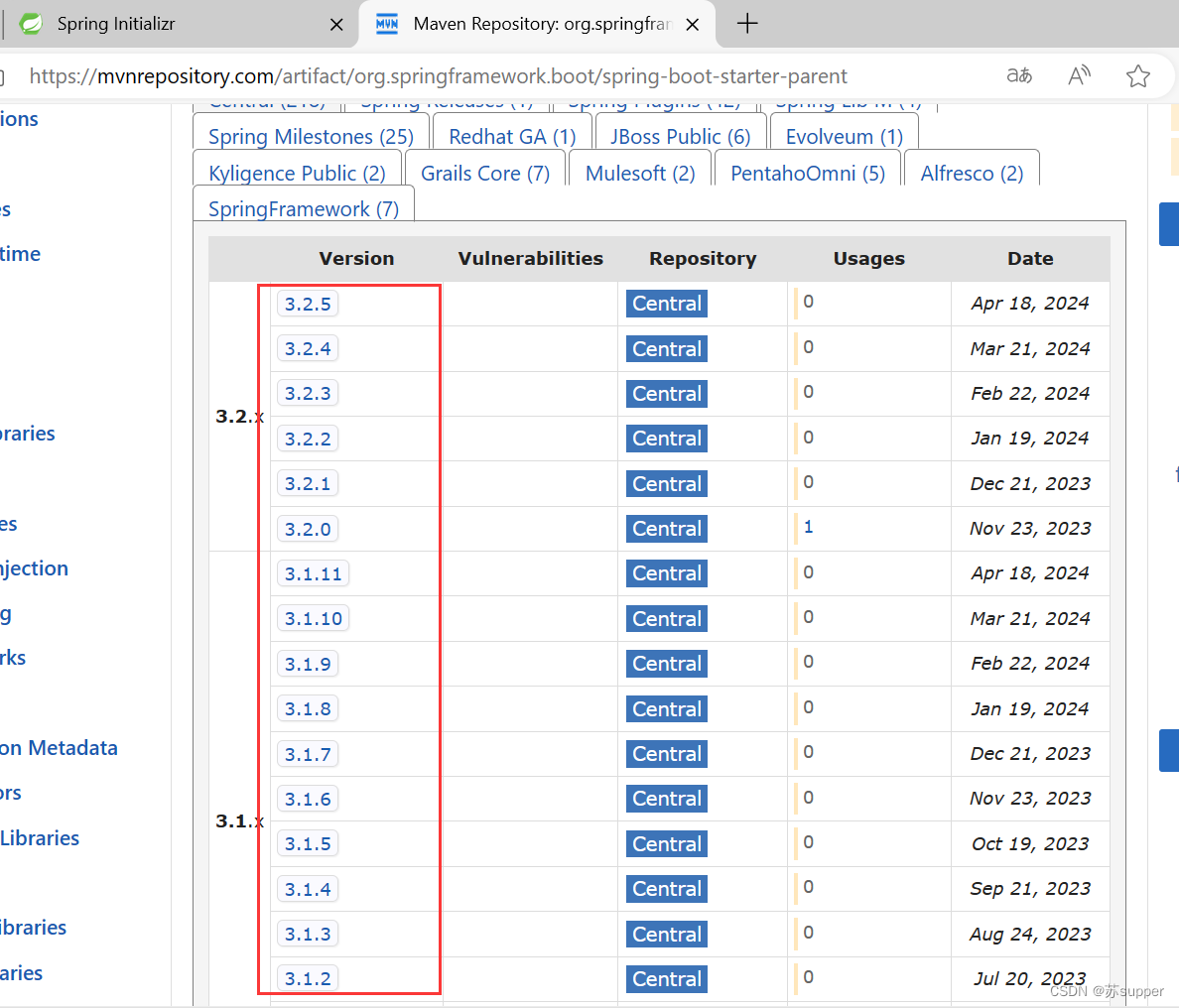
Task: Click the Version column header
Action: coord(356,259)
